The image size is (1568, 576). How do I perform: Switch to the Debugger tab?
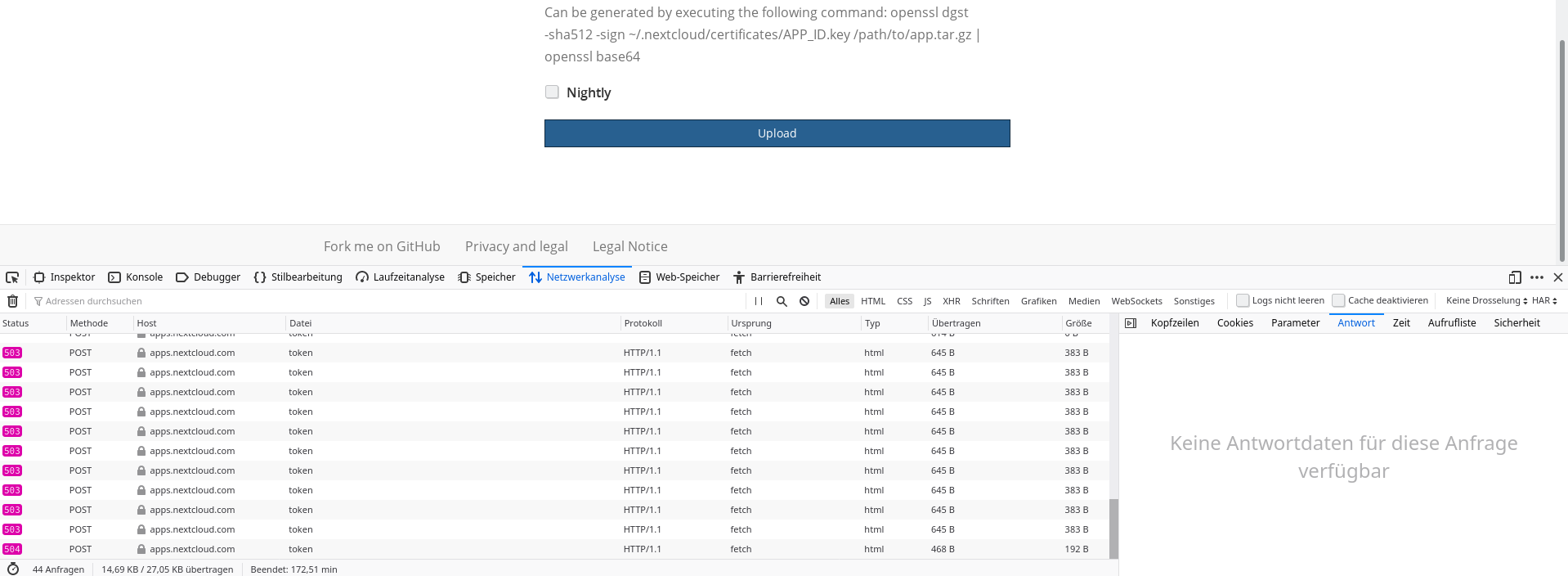pyautogui.click(x=208, y=277)
